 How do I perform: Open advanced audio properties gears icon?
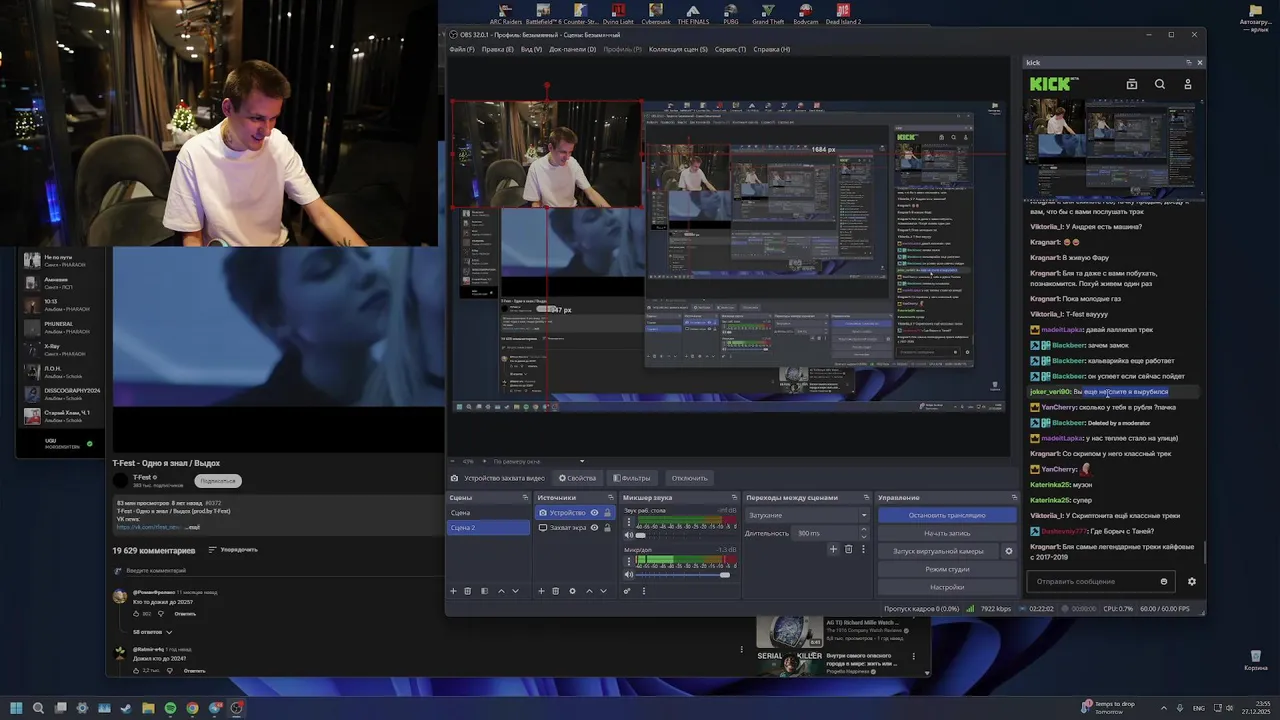click(x=627, y=591)
